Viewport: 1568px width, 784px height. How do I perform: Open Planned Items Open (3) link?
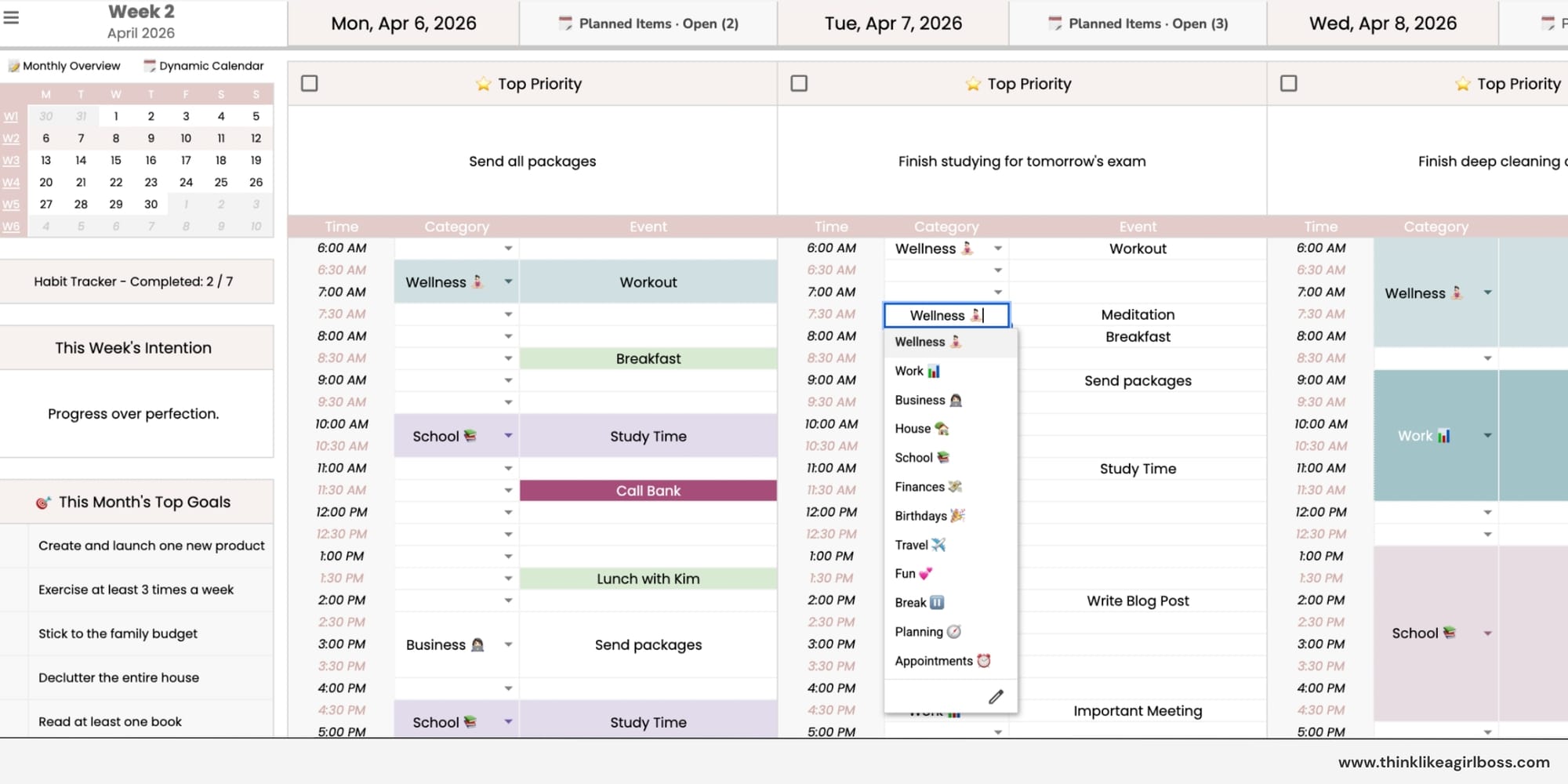tap(1148, 24)
